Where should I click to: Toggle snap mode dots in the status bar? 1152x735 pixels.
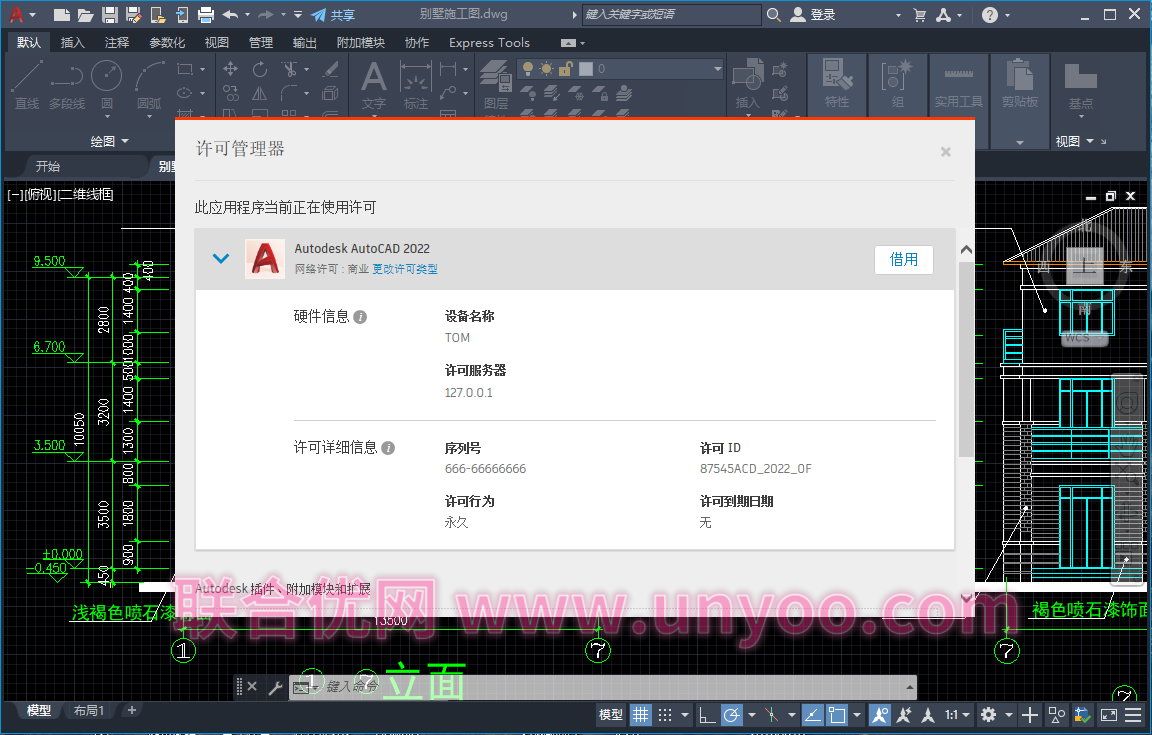665,714
